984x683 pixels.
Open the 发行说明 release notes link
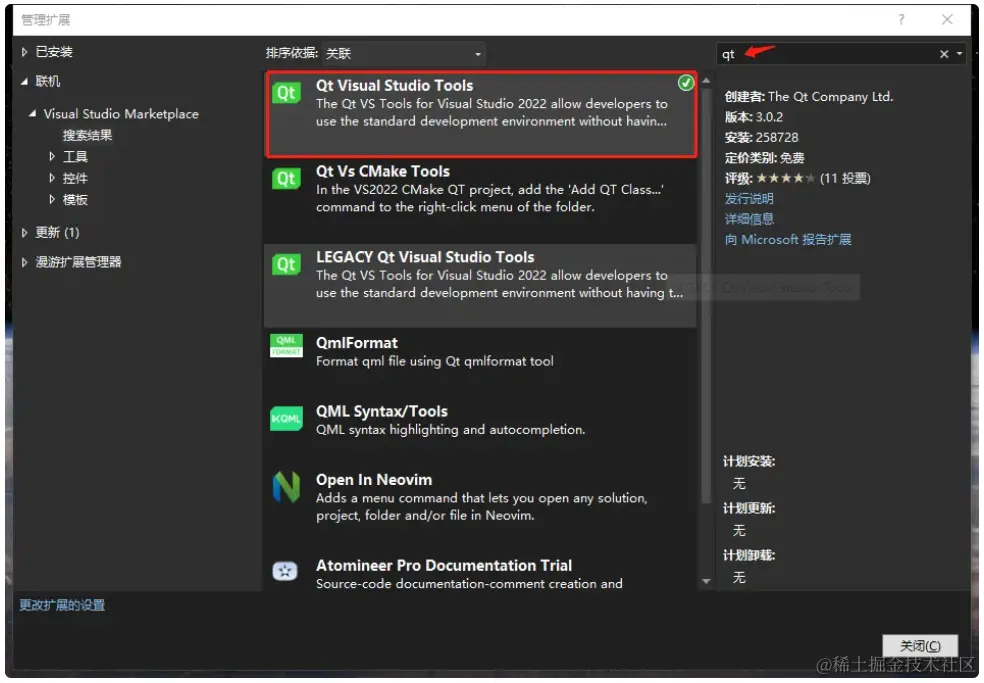[749, 199]
